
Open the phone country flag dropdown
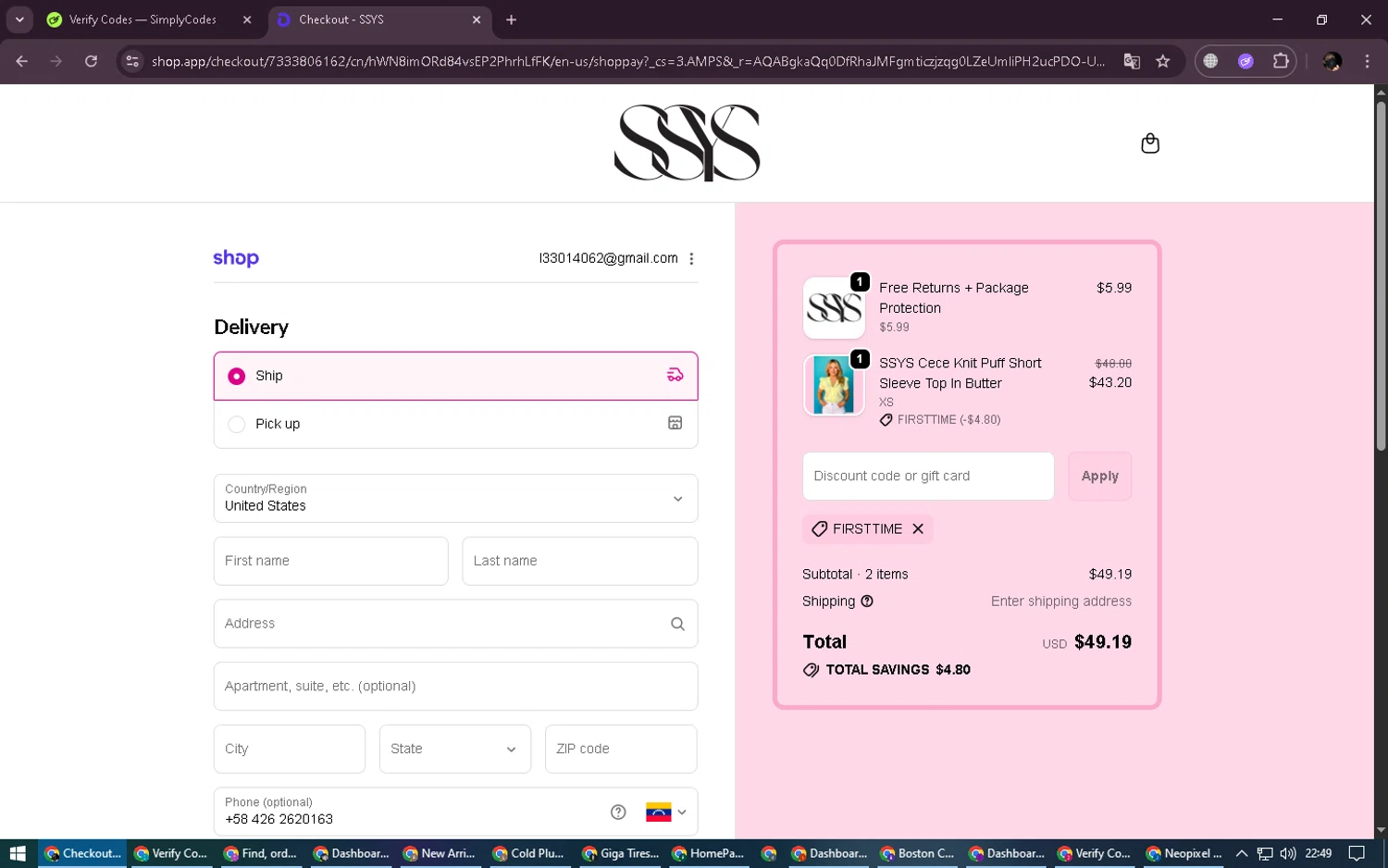(666, 812)
